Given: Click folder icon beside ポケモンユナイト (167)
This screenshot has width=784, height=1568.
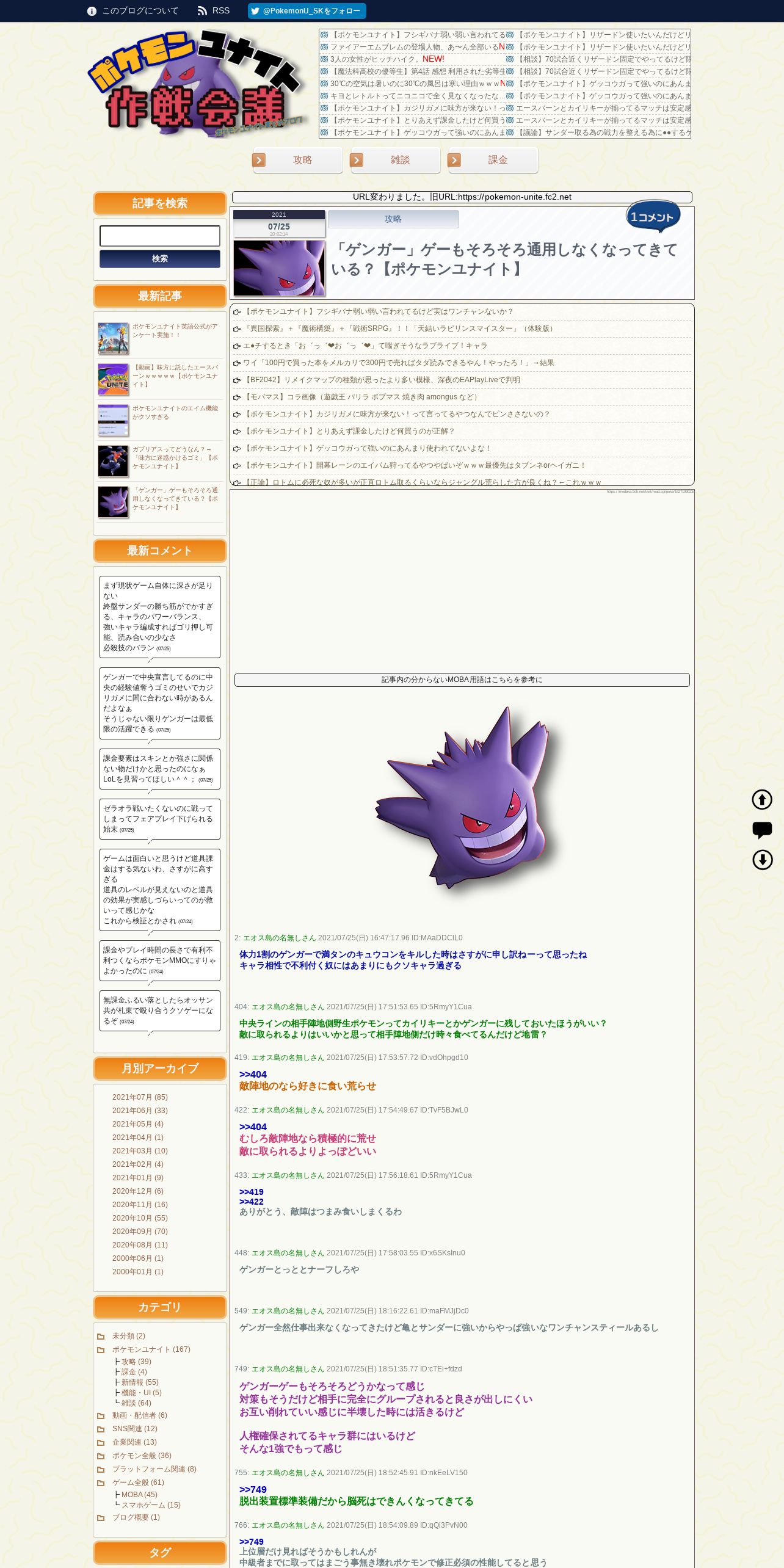Looking at the screenshot, I should pyautogui.click(x=101, y=1350).
